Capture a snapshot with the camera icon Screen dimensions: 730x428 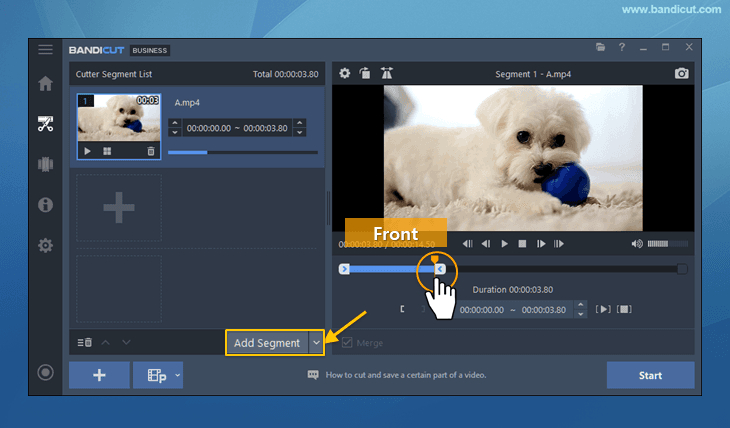pyautogui.click(x=682, y=74)
